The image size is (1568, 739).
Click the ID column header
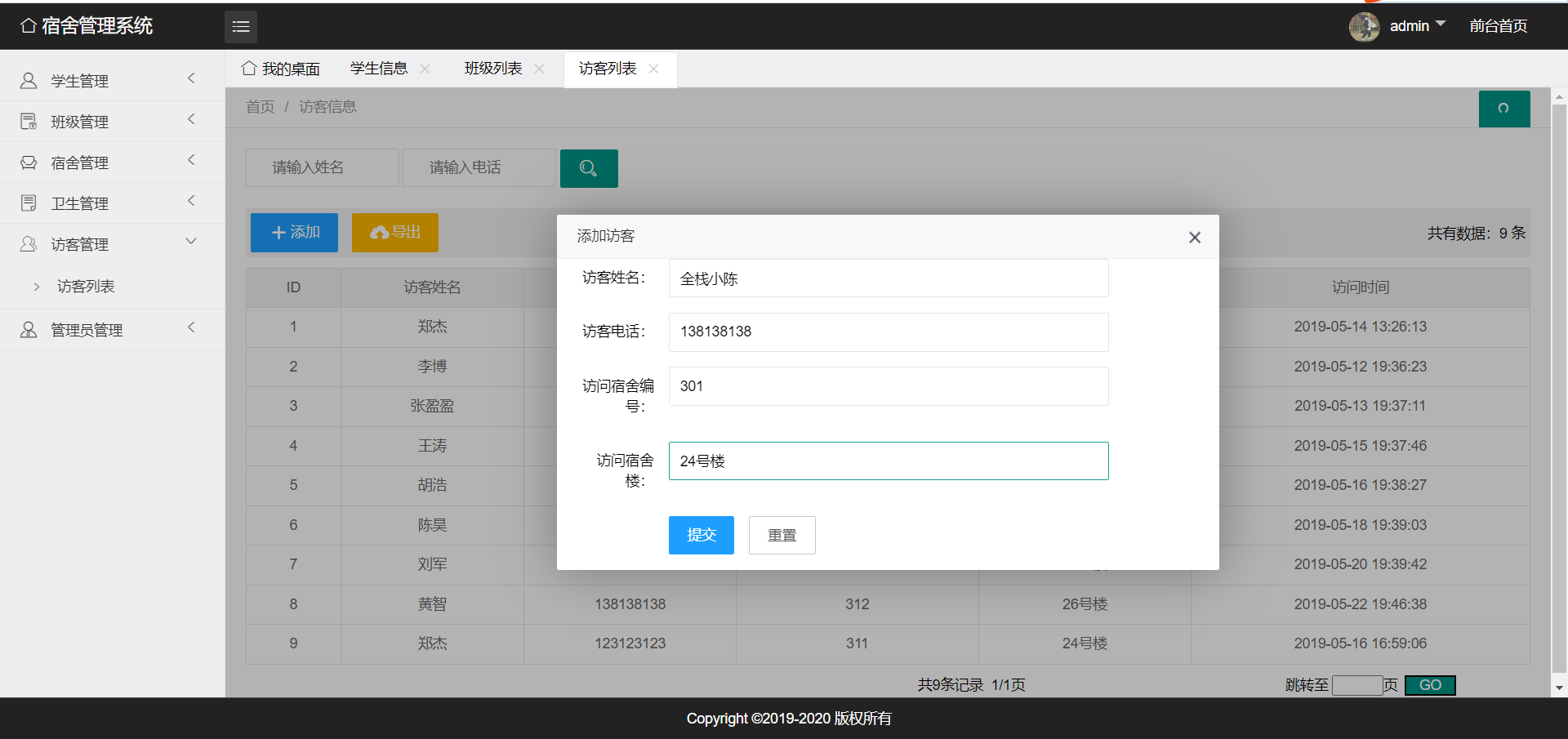[293, 287]
